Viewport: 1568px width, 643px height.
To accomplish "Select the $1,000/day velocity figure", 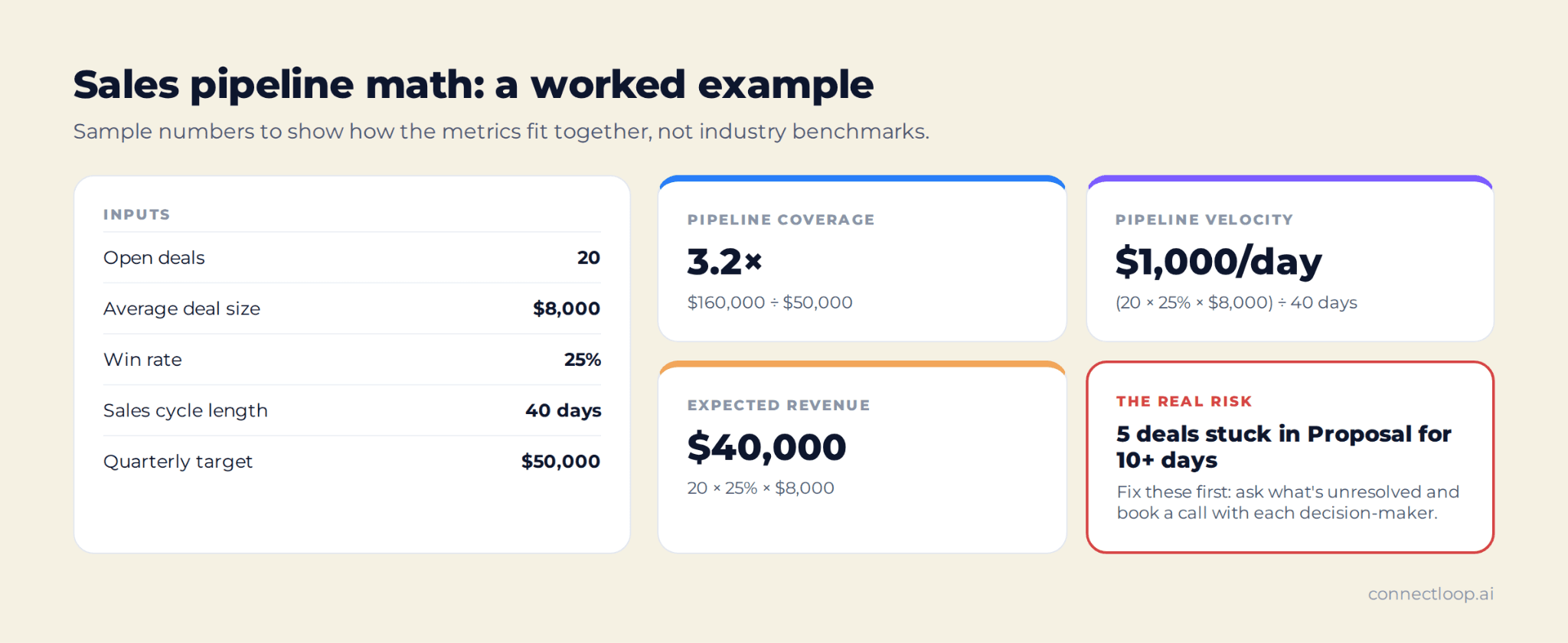I will pos(1219,262).
